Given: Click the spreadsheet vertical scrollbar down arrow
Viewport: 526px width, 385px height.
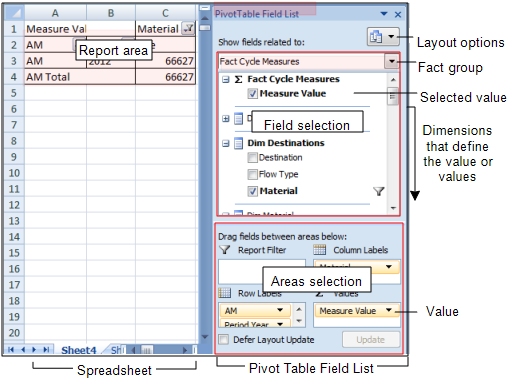Looking at the screenshot, I should [x=205, y=337].
